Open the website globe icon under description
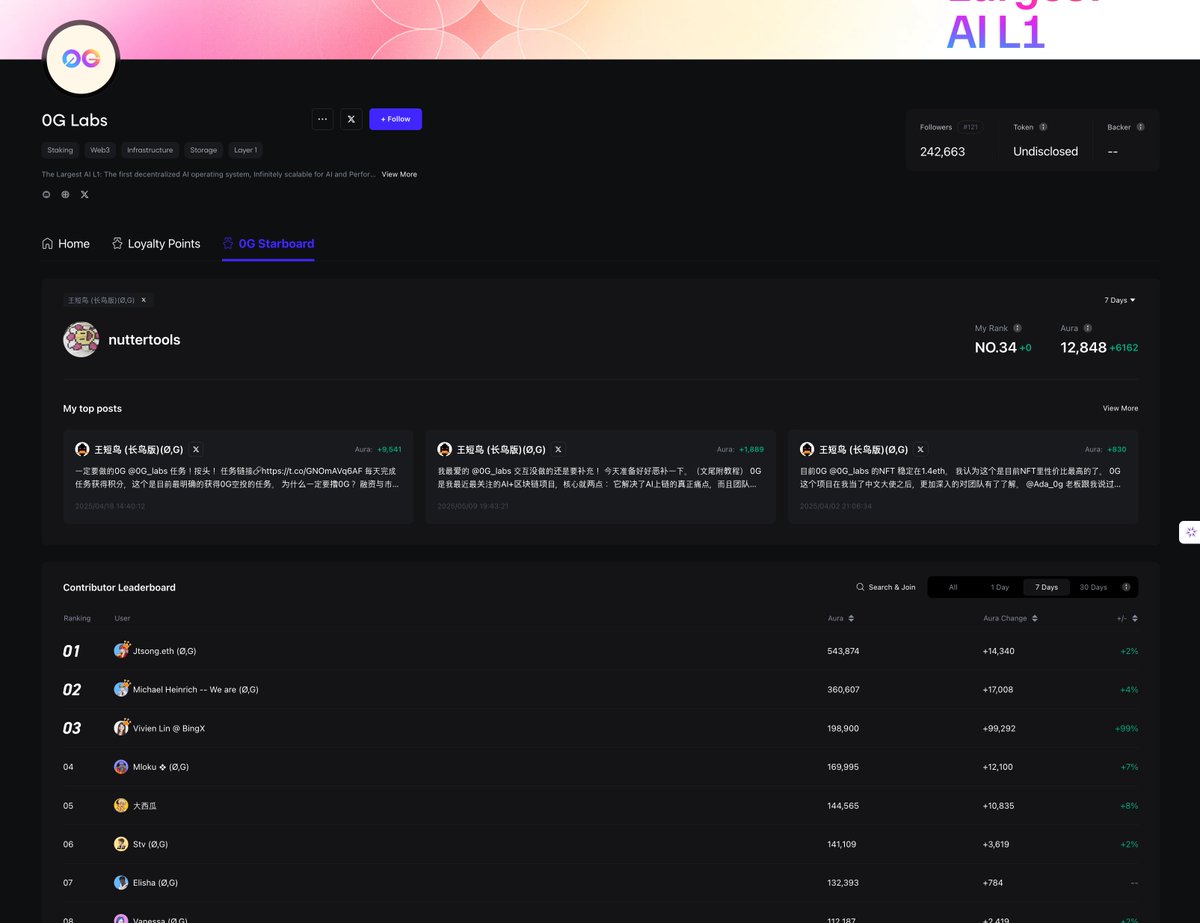 [x=65, y=194]
